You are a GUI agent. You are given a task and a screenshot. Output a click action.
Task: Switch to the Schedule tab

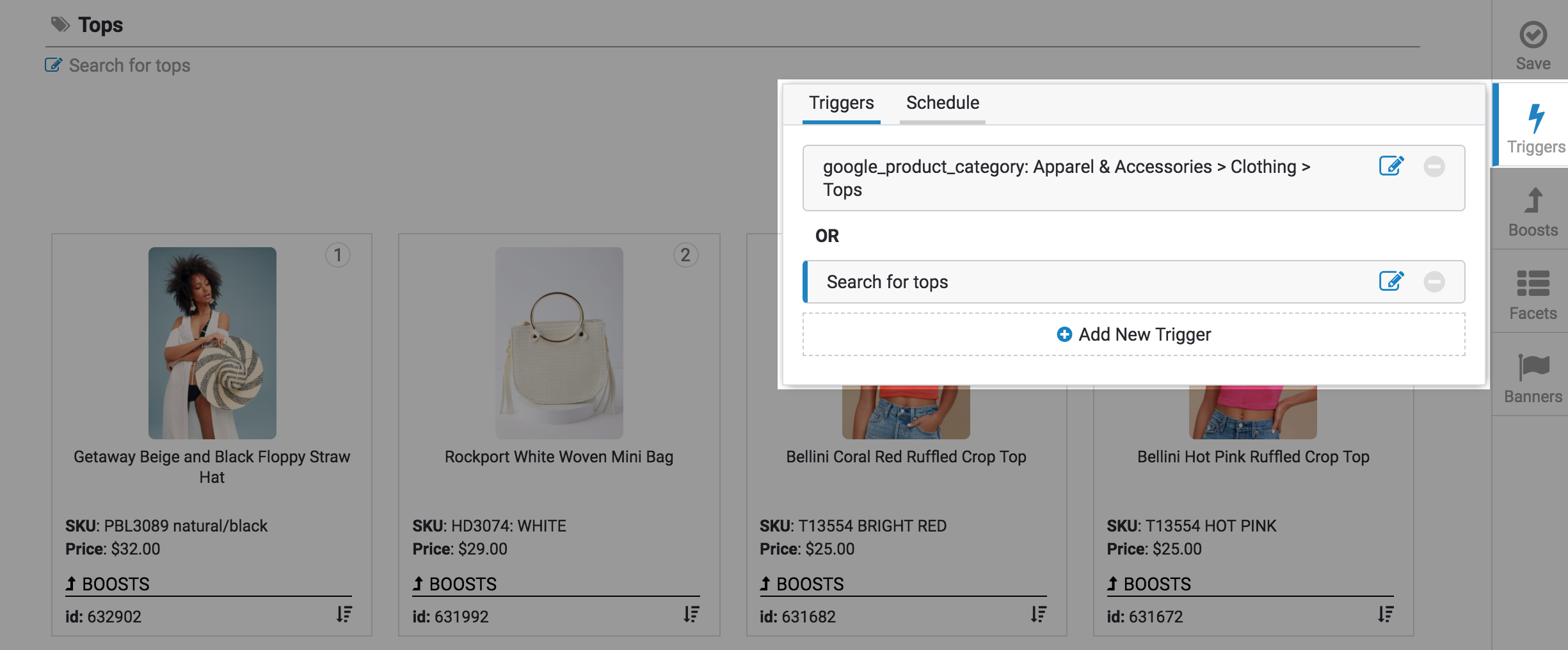coord(942,103)
